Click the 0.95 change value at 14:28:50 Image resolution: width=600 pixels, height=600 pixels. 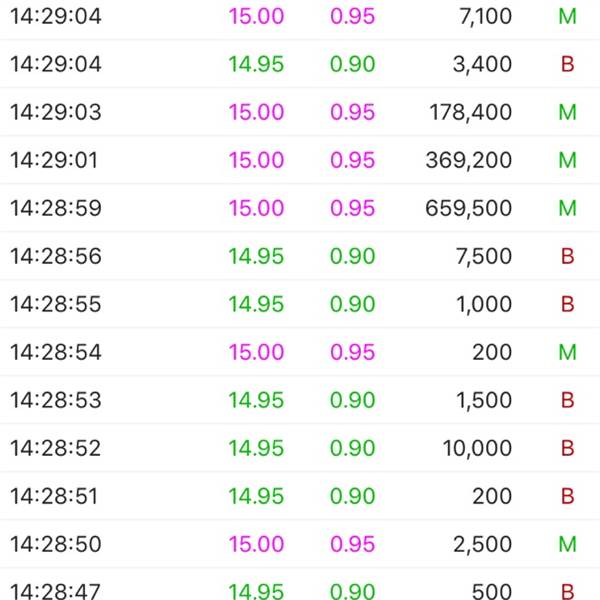point(352,544)
